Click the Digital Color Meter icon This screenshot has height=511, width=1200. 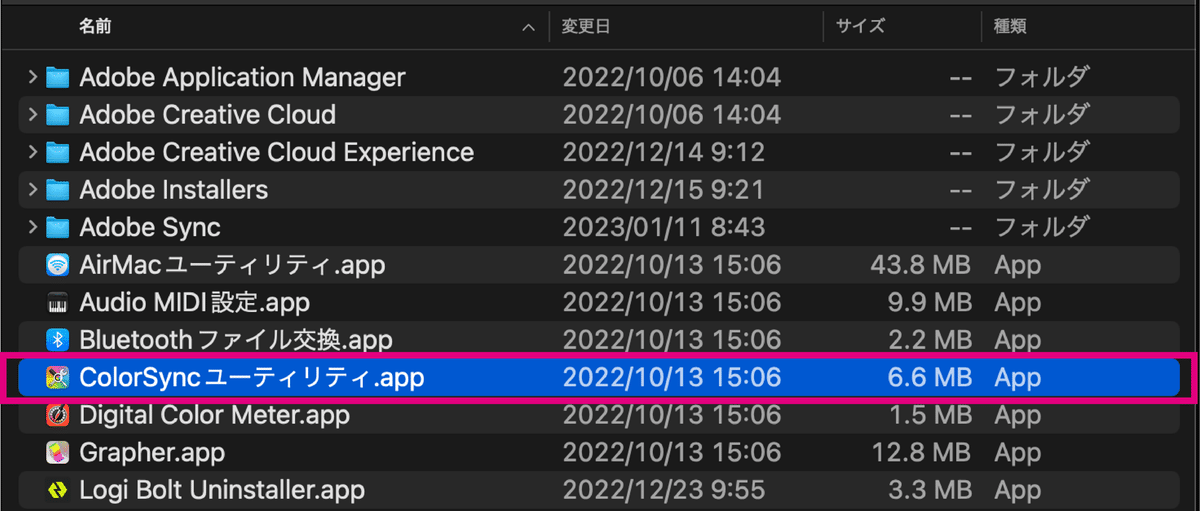click(x=58, y=415)
